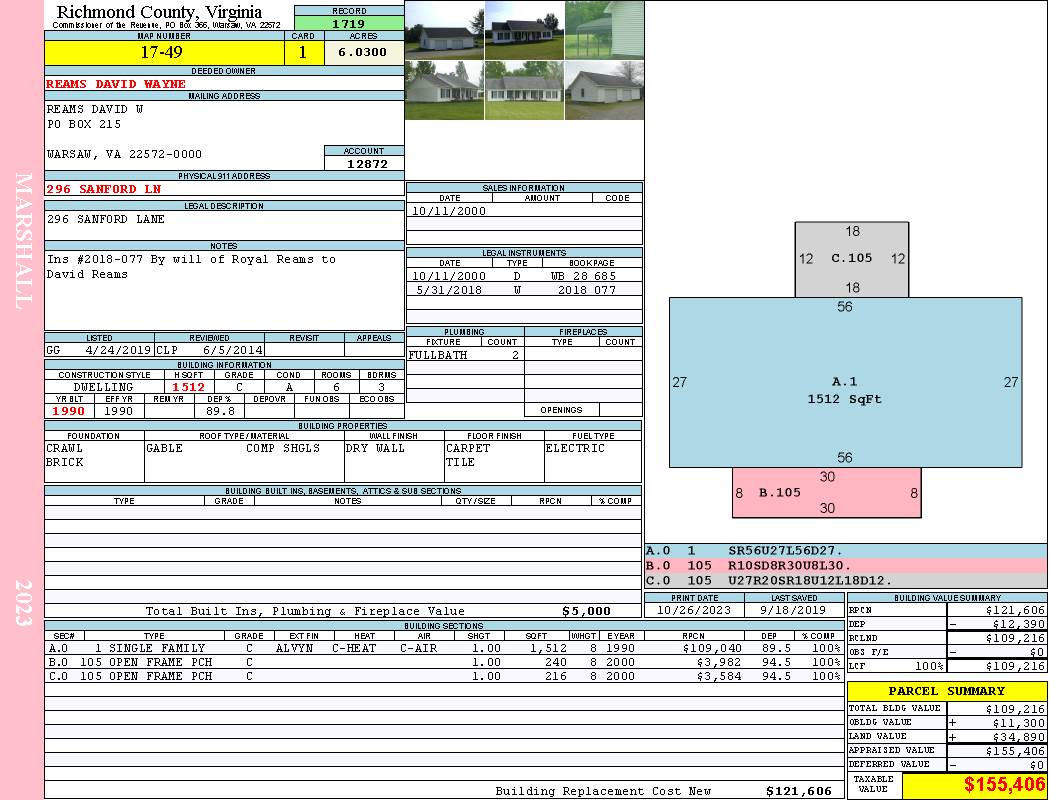Click the DEP deduction $12,390
1050x800 pixels.
[1018, 624]
